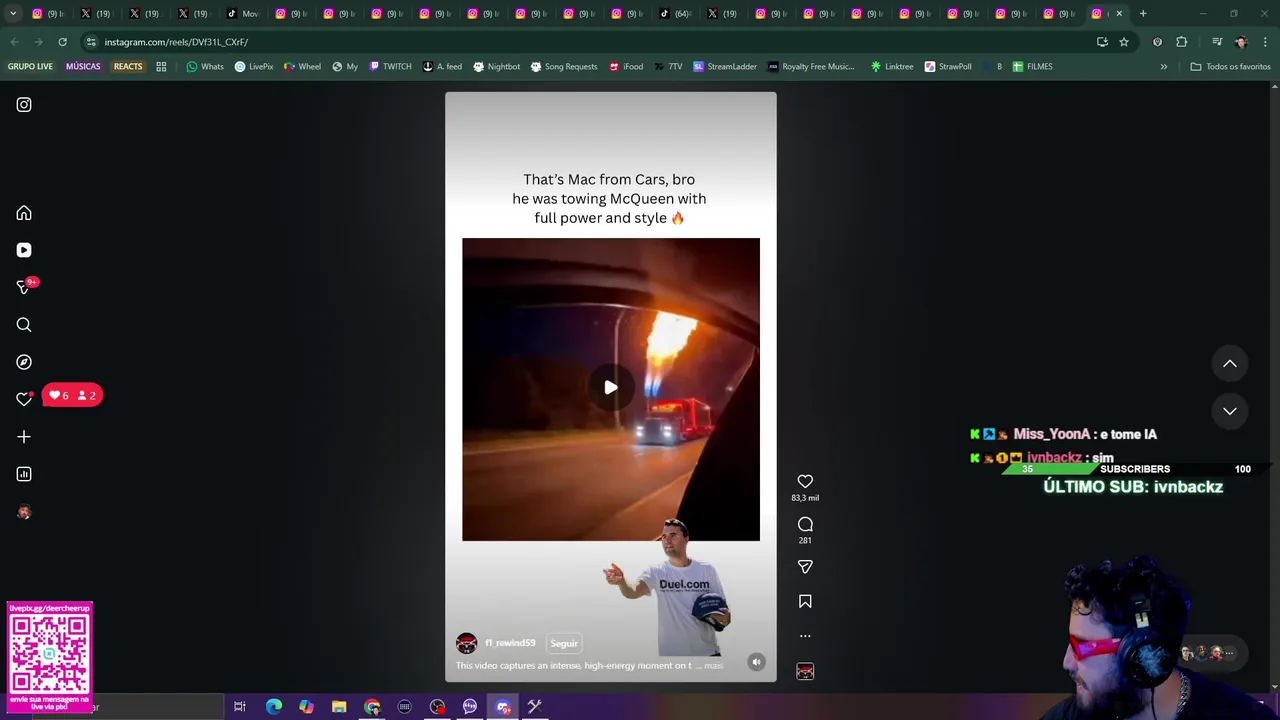Save the reel with the bookmark icon

[805, 601]
